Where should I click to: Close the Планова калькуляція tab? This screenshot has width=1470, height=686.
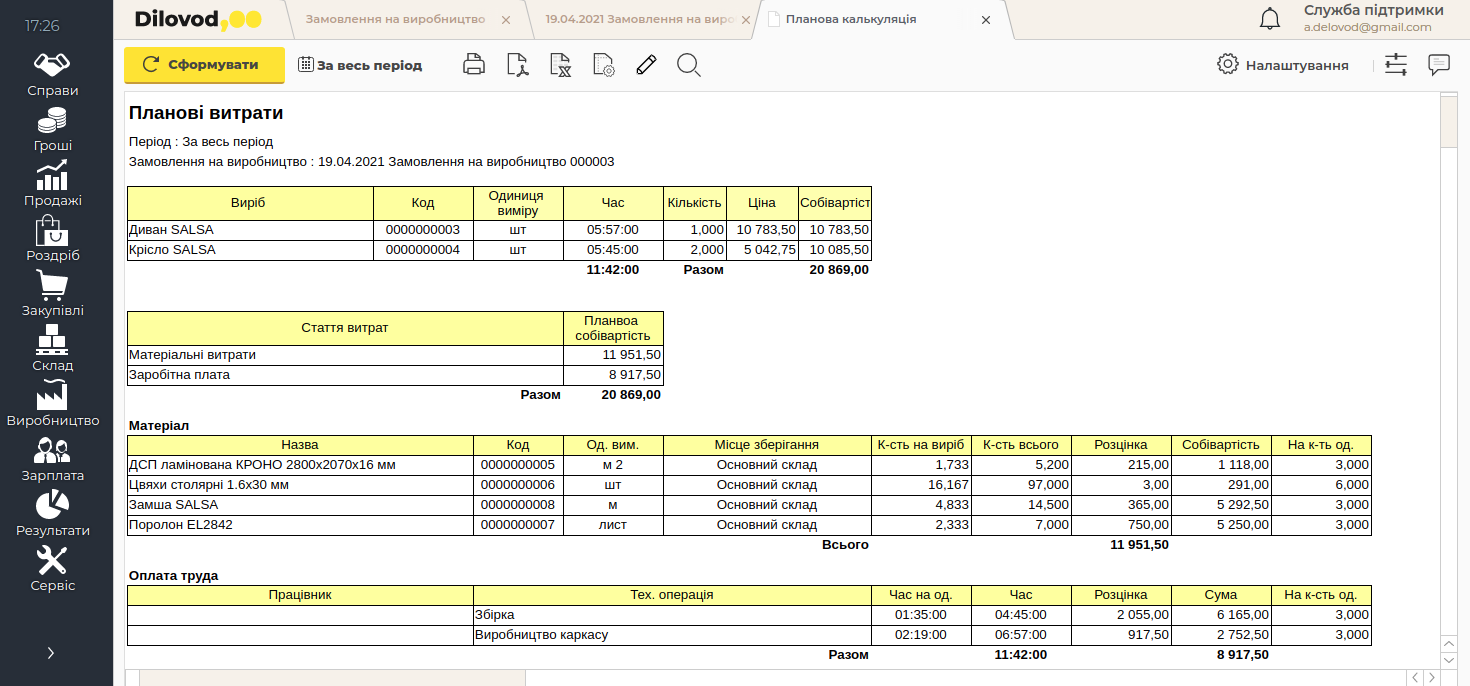(x=986, y=19)
